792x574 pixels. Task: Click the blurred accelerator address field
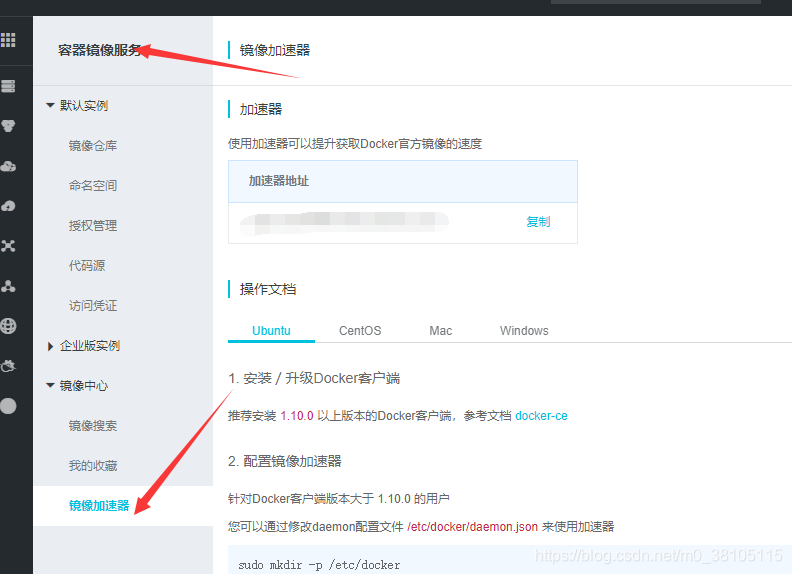click(344, 223)
